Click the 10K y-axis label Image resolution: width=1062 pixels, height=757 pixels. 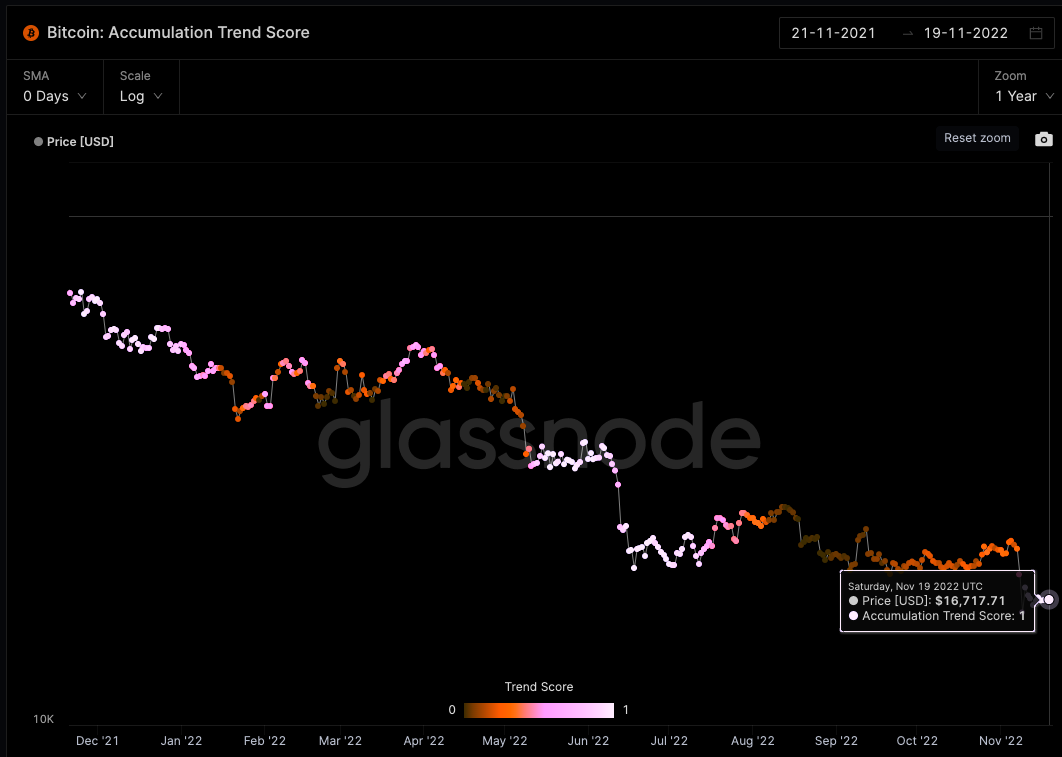43,719
